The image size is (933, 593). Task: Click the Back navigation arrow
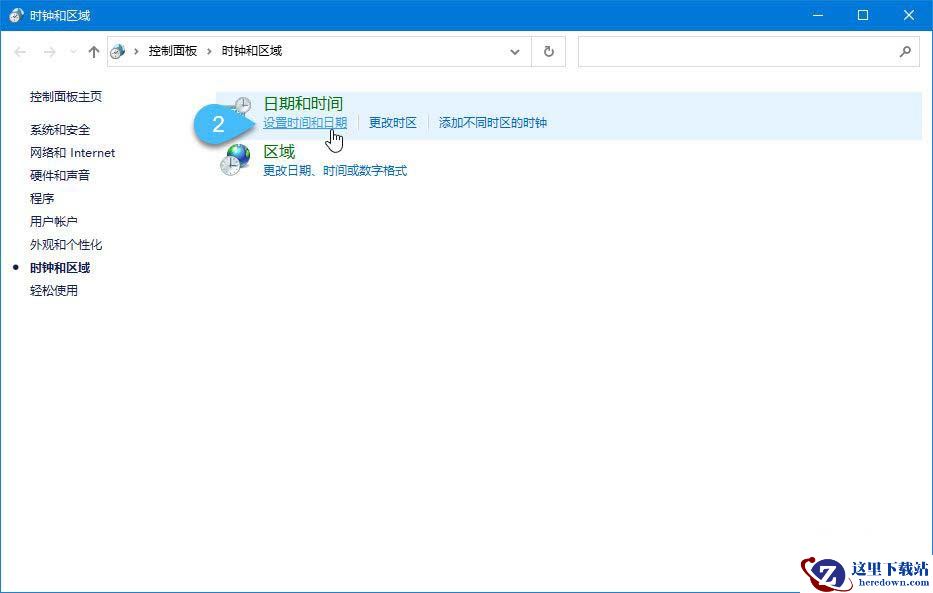click(20, 52)
